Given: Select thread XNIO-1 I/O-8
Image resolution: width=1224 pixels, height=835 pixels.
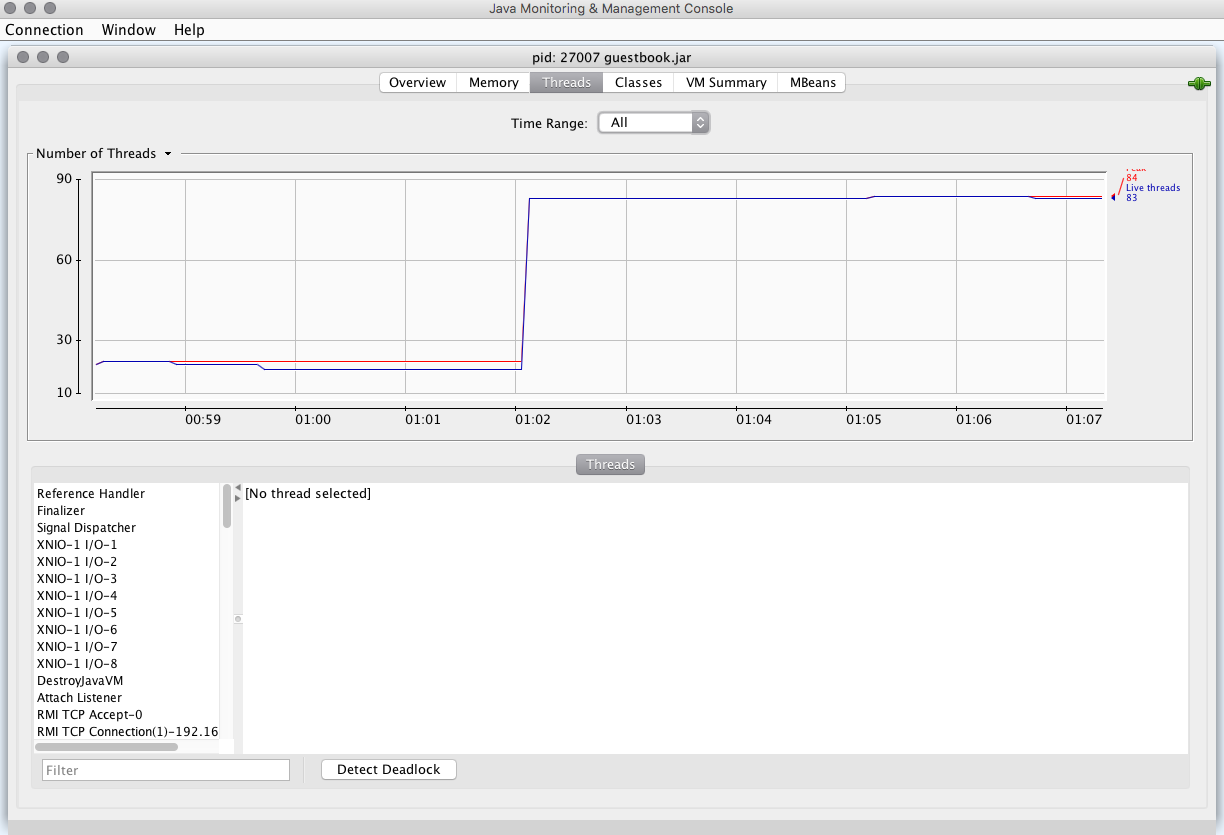Looking at the screenshot, I should (126, 664).
